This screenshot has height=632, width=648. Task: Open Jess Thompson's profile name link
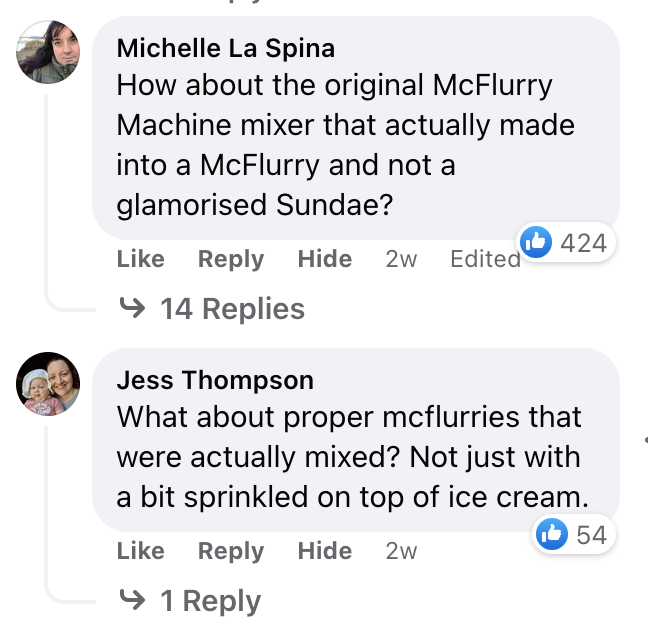(x=215, y=380)
